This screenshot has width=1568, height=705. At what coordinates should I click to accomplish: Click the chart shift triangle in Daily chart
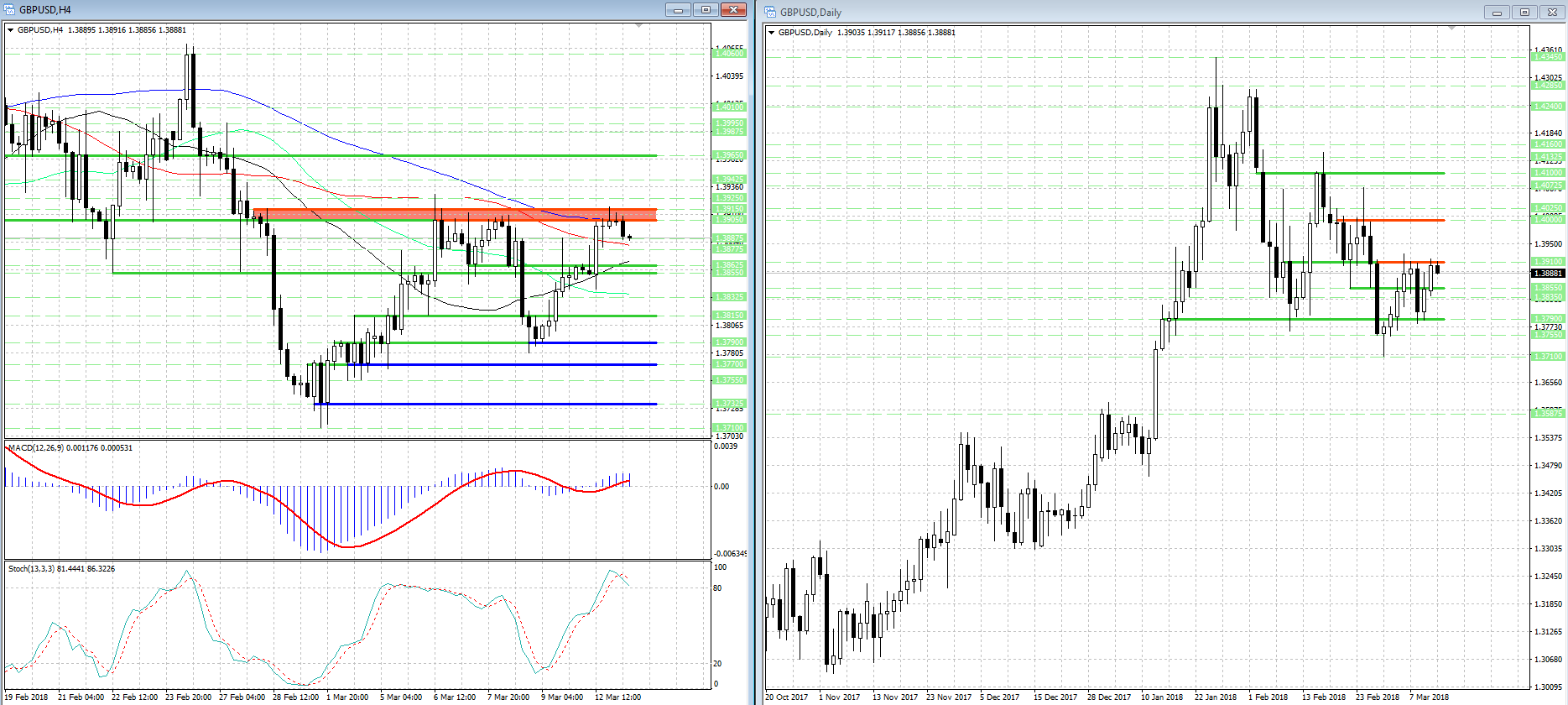point(1451,29)
